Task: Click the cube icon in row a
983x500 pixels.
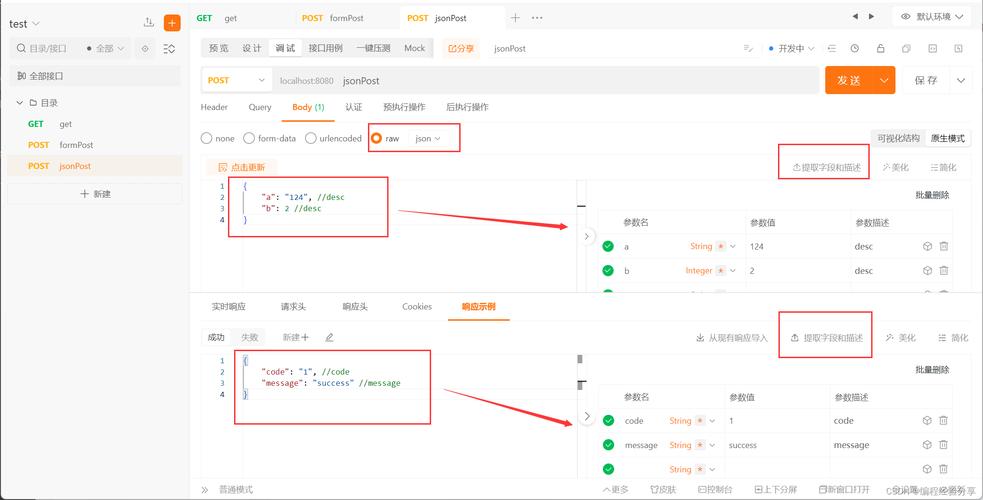Action: pos(927,246)
